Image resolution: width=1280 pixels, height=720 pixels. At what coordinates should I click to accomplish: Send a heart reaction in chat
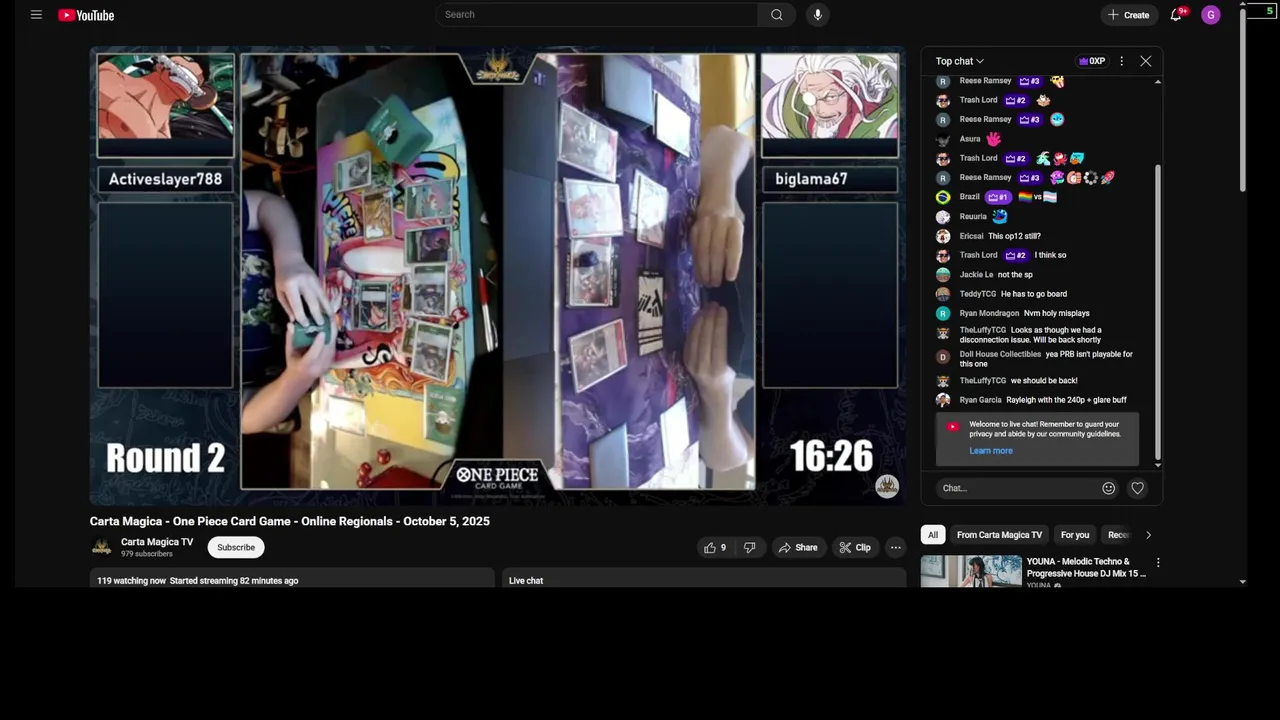pyautogui.click(x=1137, y=488)
